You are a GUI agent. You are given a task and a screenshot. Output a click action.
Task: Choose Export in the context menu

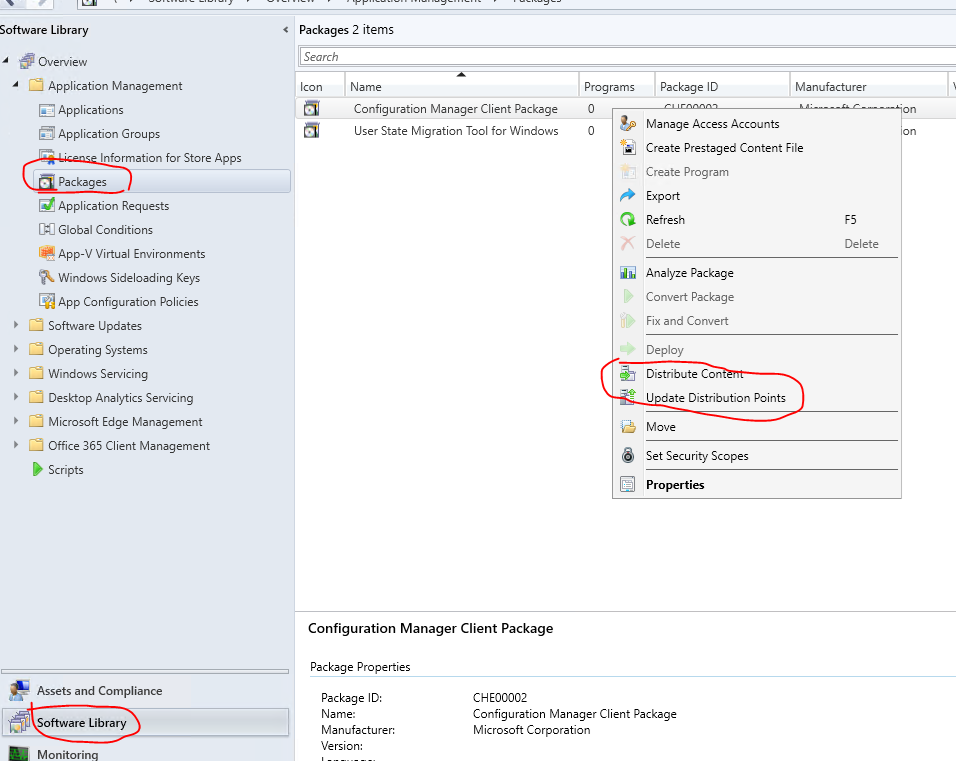[x=756, y=196]
